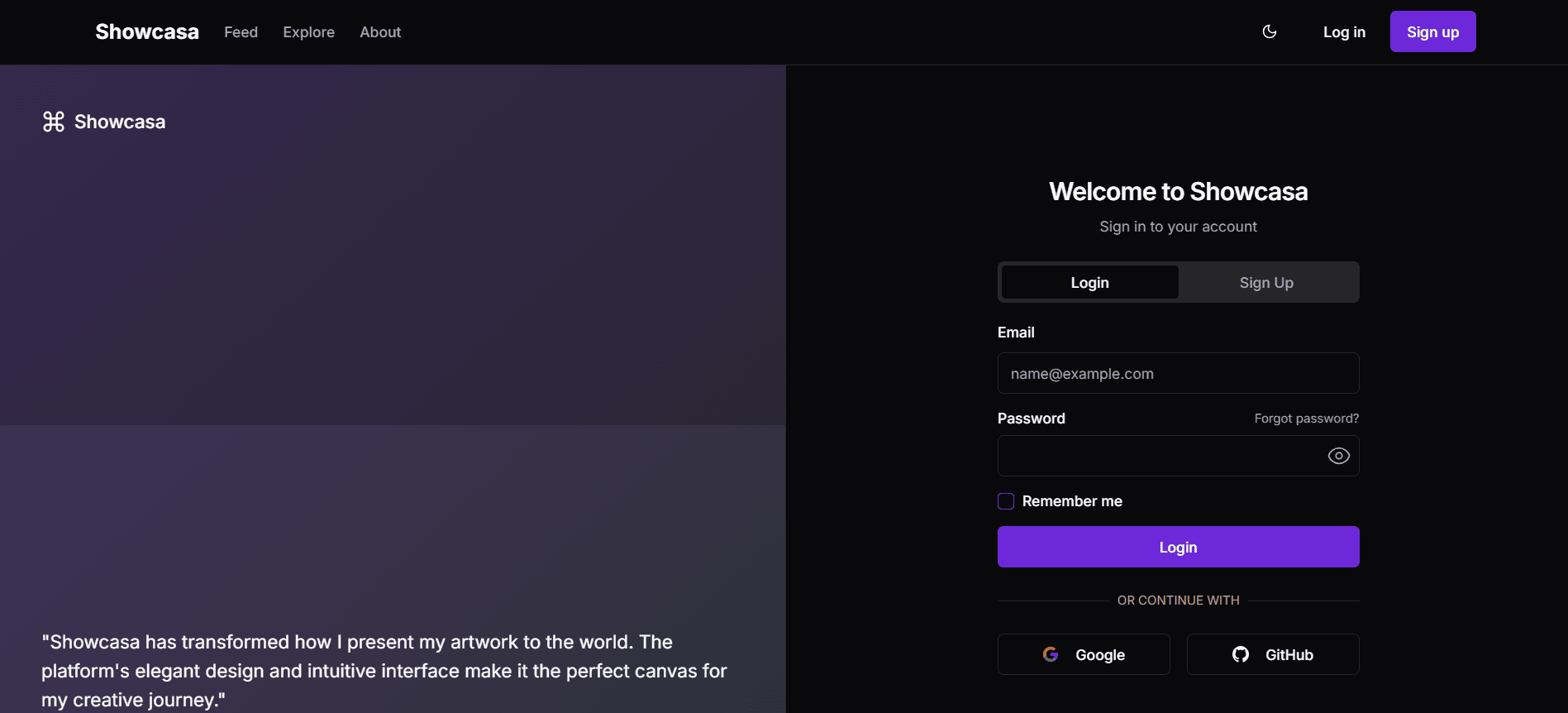Viewport: 1568px width, 713px height.
Task: Continue with GitHub button
Action: pyautogui.click(x=1273, y=654)
